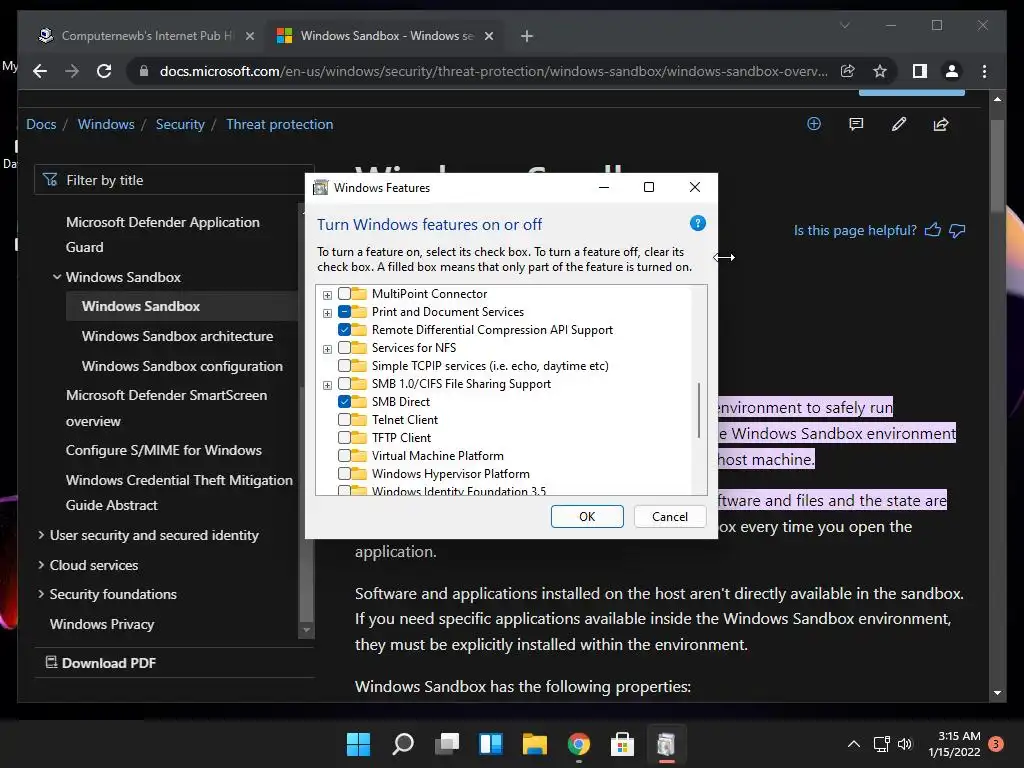Viewport: 1024px width, 768px height.
Task: Open the Chrome profile icon
Action: click(952, 71)
